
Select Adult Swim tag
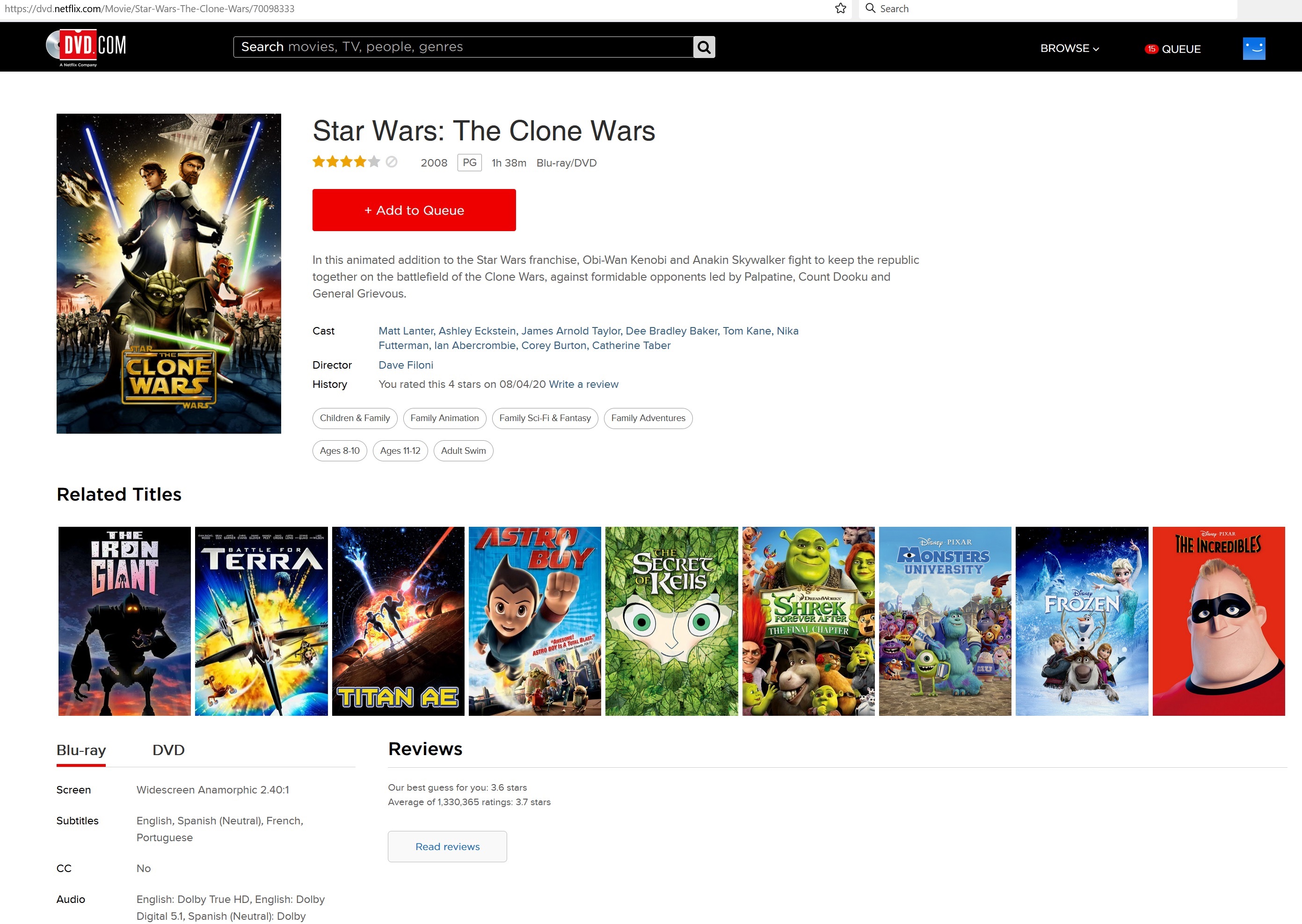463,451
